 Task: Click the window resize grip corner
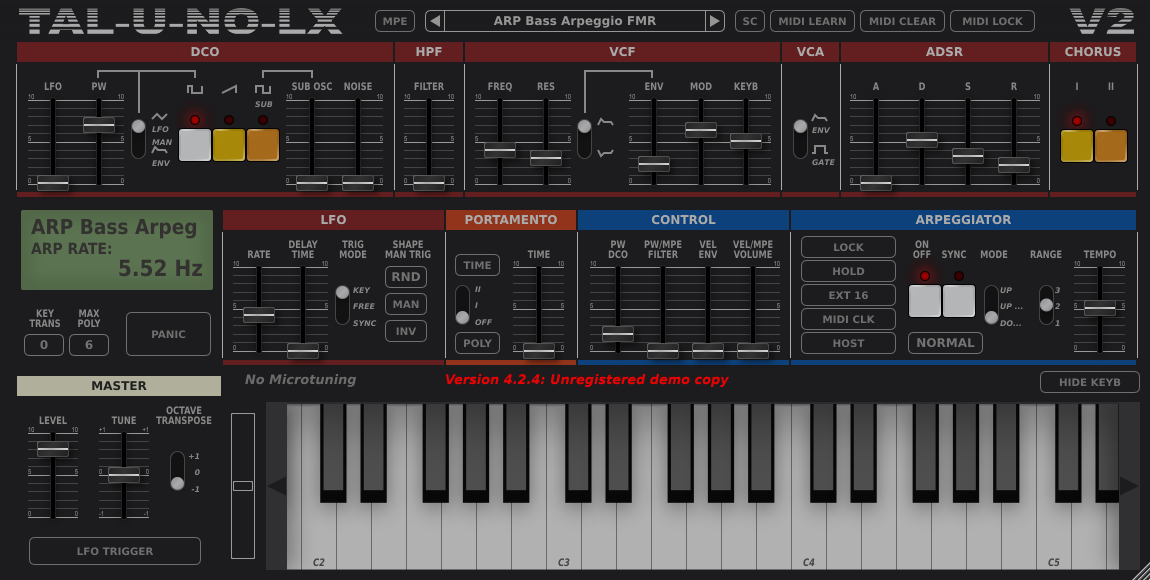(x=1141, y=571)
